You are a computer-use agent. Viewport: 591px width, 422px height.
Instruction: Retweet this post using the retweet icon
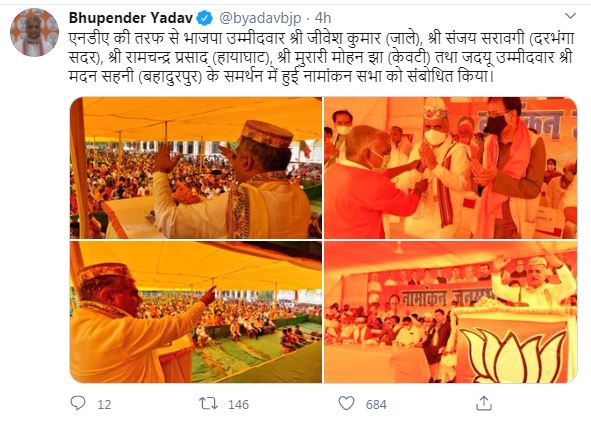[x=208, y=404]
